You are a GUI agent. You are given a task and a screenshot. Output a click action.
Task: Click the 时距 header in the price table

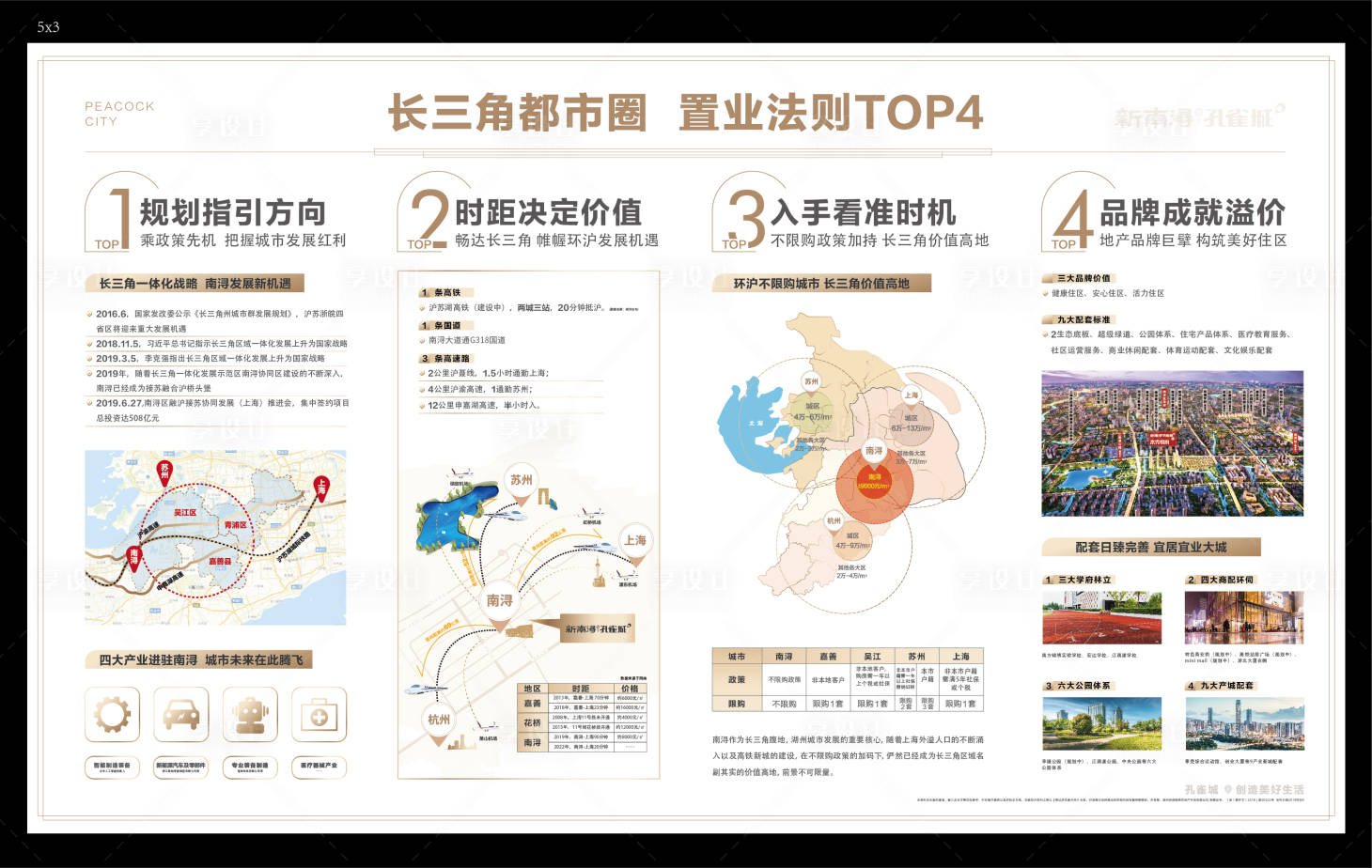pyautogui.click(x=581, y=689)
